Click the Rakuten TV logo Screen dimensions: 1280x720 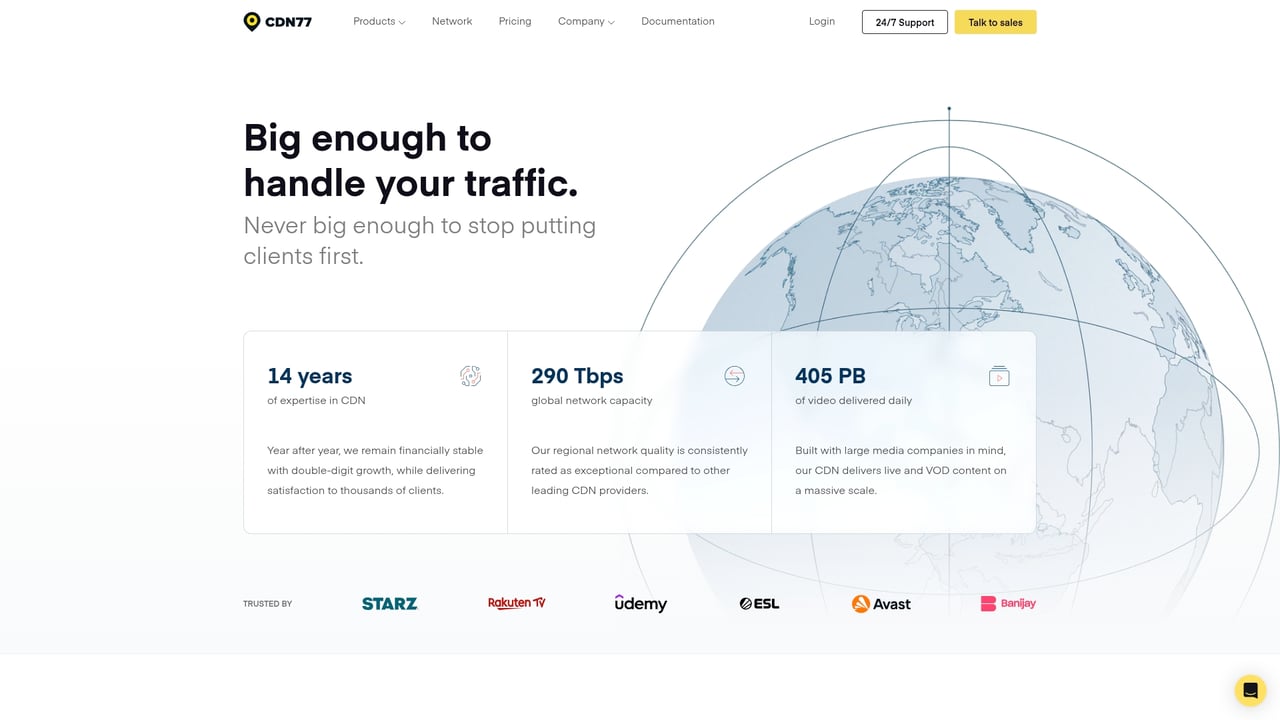(x=516, y=603)
